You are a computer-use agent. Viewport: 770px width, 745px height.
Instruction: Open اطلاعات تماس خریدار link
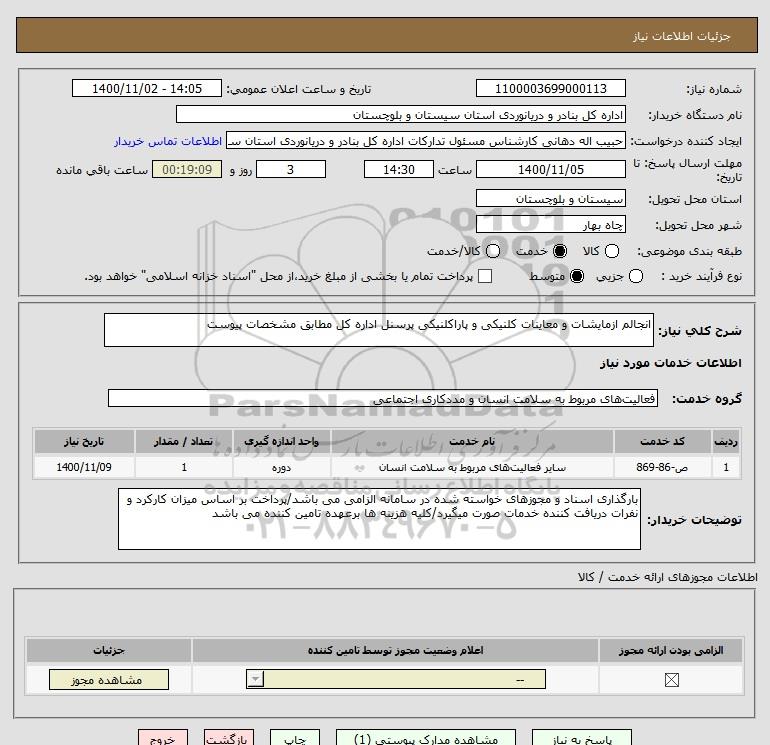[168, 141]
